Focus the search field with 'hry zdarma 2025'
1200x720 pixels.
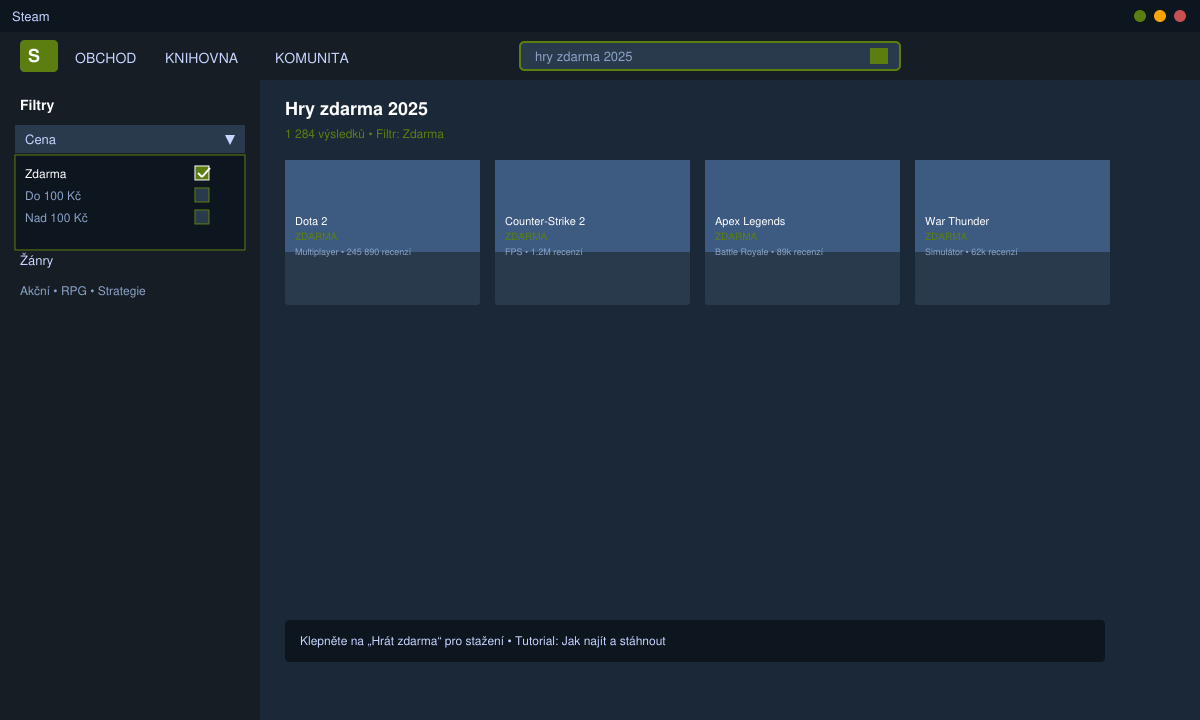tap(710, 56)
